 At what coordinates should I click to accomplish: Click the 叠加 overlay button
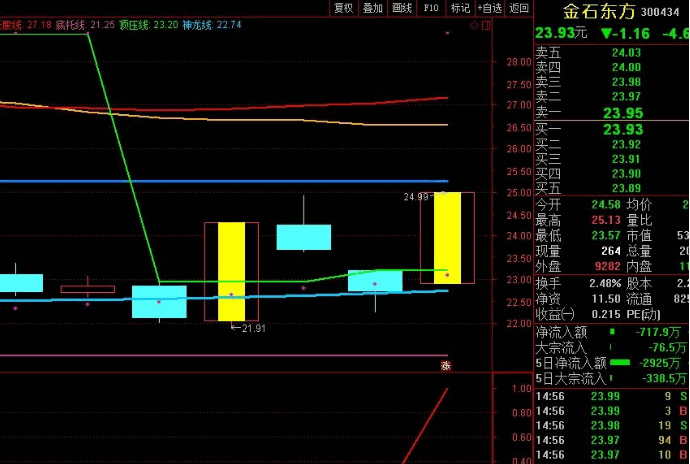click(x=373, y=8)
